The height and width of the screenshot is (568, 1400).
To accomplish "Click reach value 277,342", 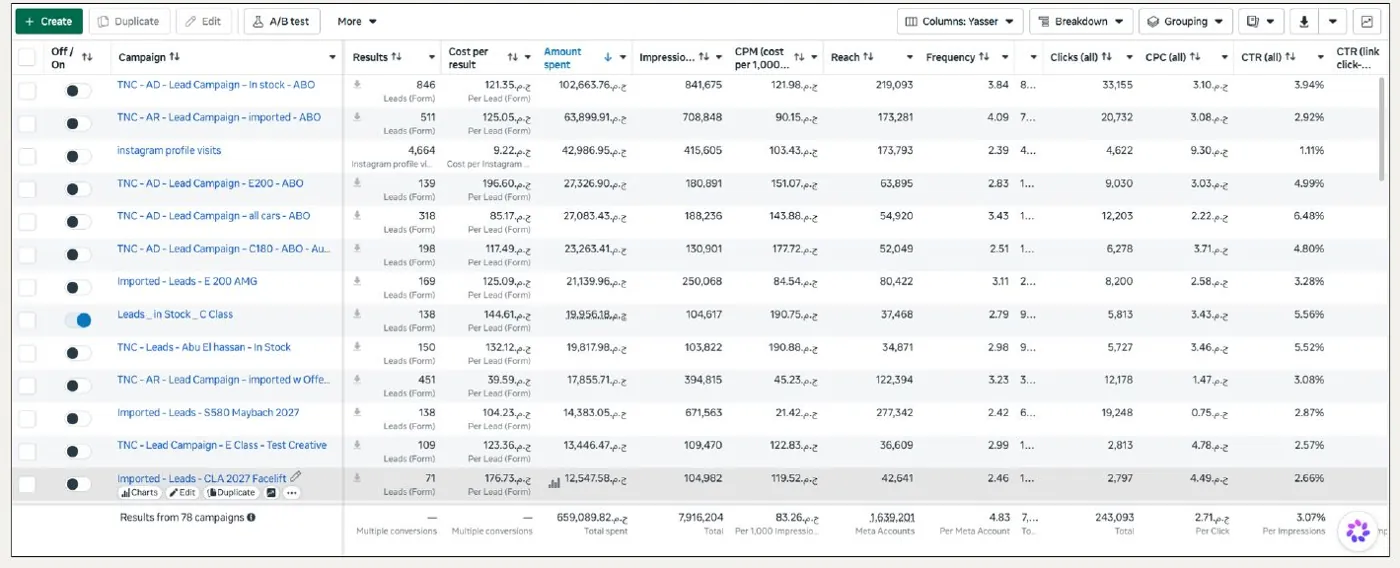I will [893, 412].
